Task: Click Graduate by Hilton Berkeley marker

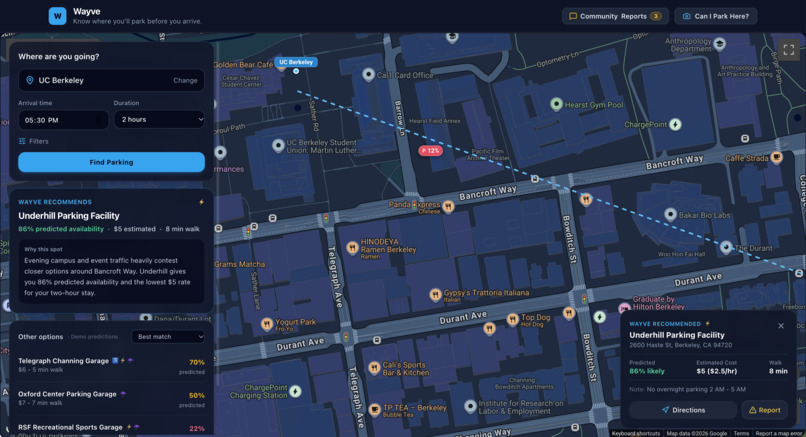Action: 624,308
